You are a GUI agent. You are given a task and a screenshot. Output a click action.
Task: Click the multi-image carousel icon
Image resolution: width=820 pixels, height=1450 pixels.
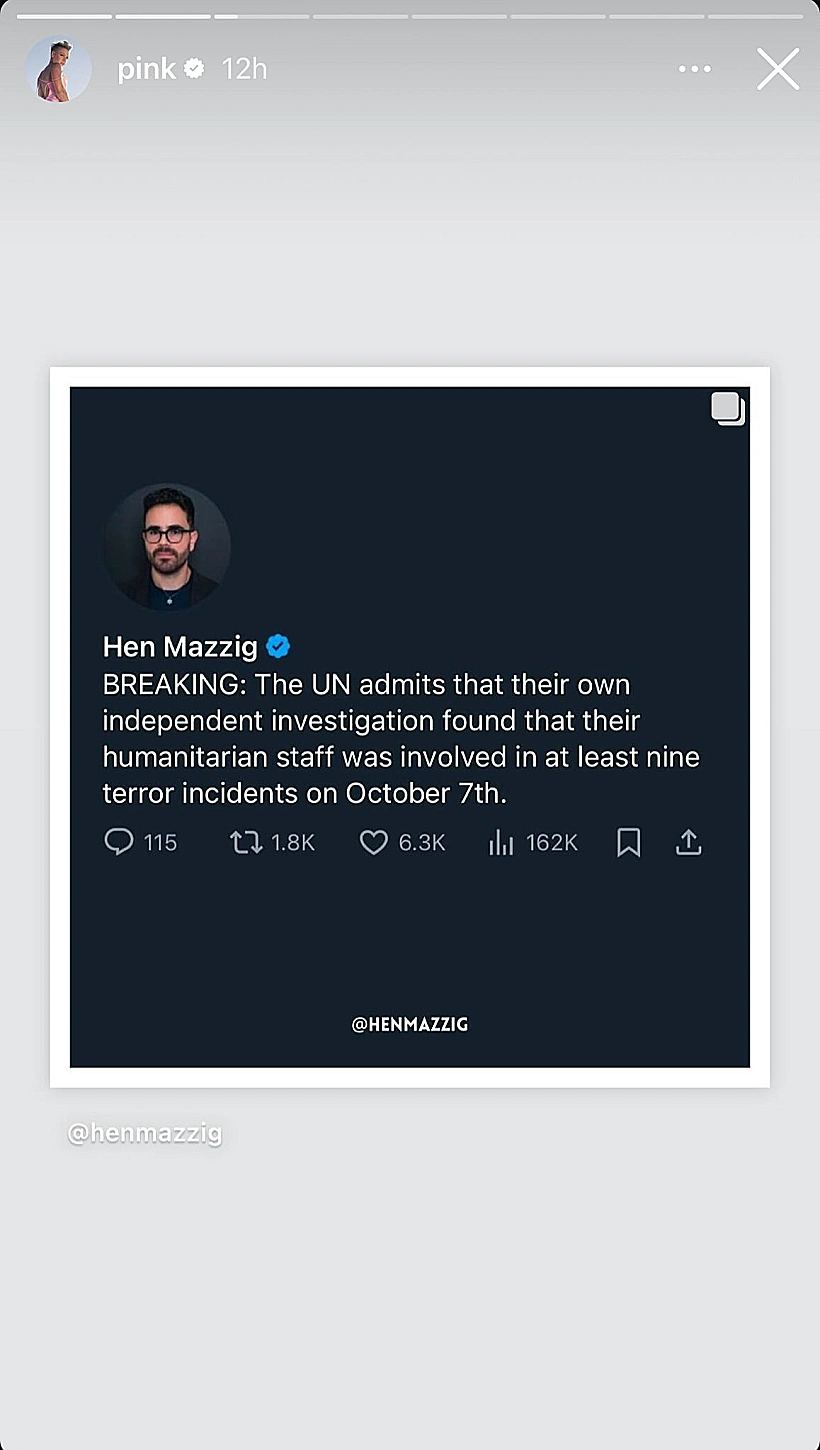[x=728, y=408]
